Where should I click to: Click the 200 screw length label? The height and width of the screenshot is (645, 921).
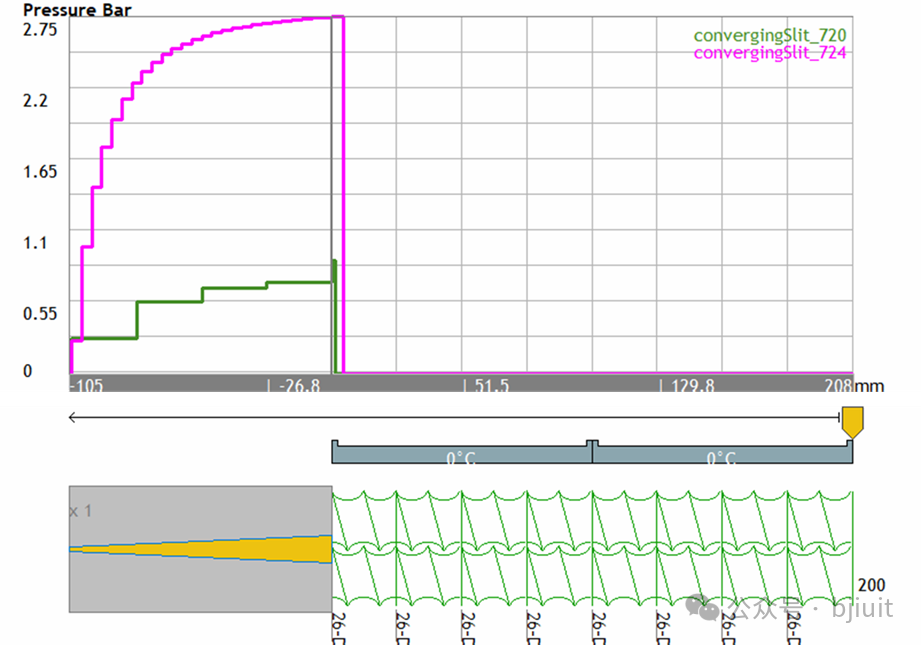click(x=871, y=585)
